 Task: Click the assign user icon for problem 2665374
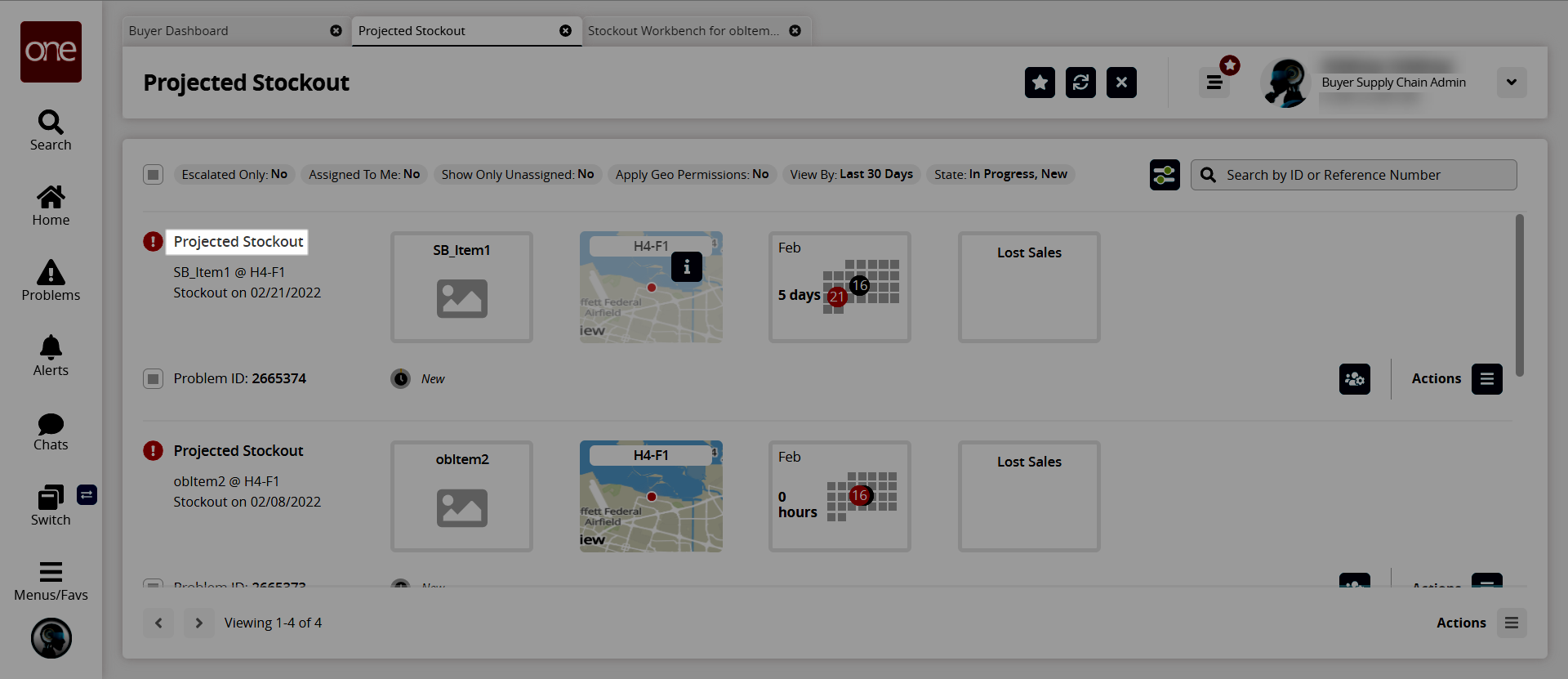(1354, 379)
